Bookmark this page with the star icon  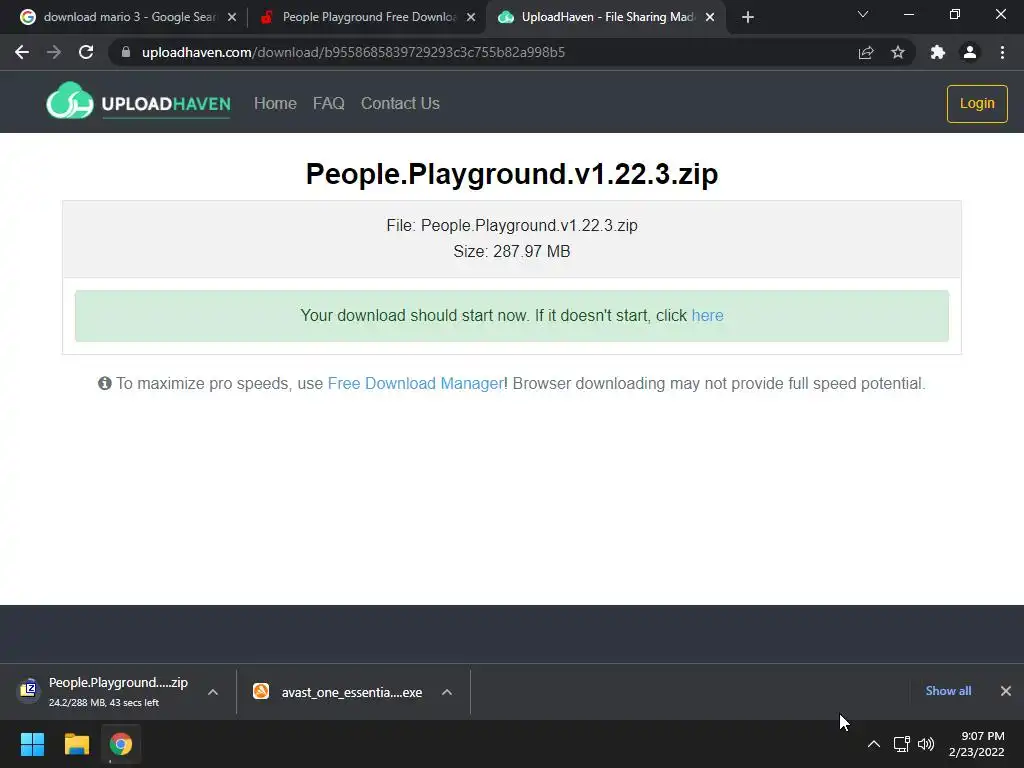(x=898, y=52)
